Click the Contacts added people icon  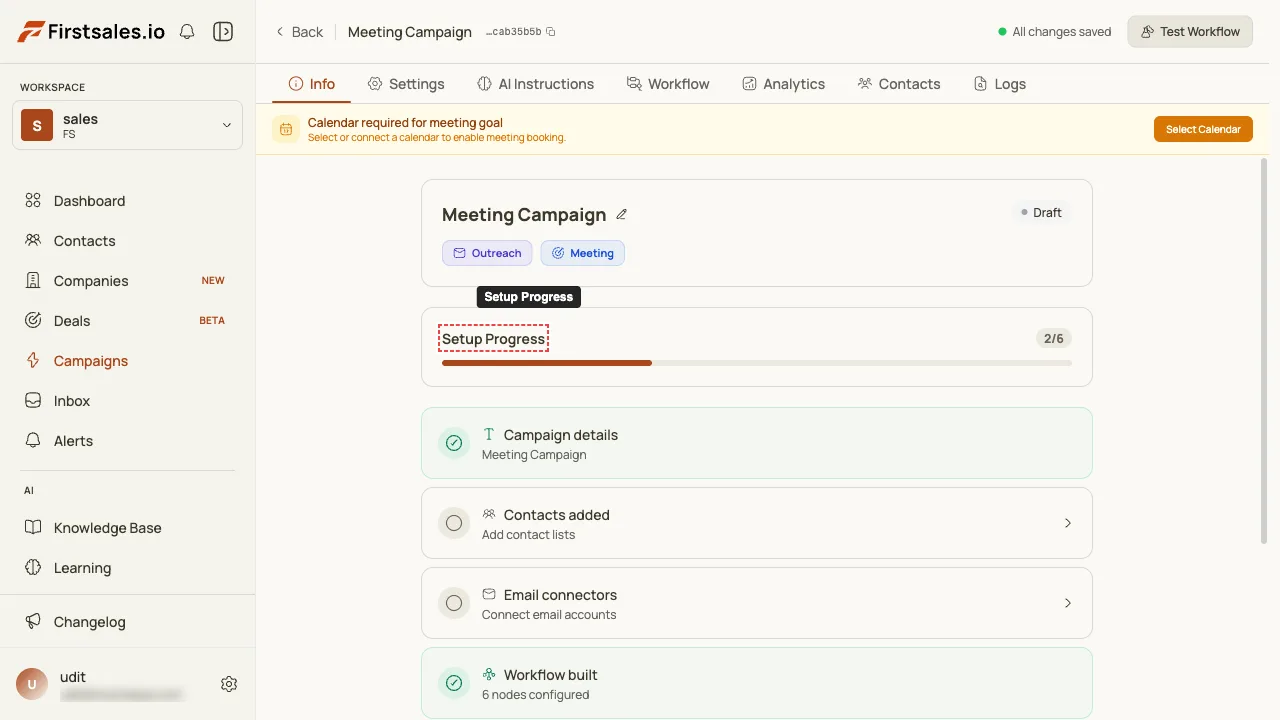489,514
